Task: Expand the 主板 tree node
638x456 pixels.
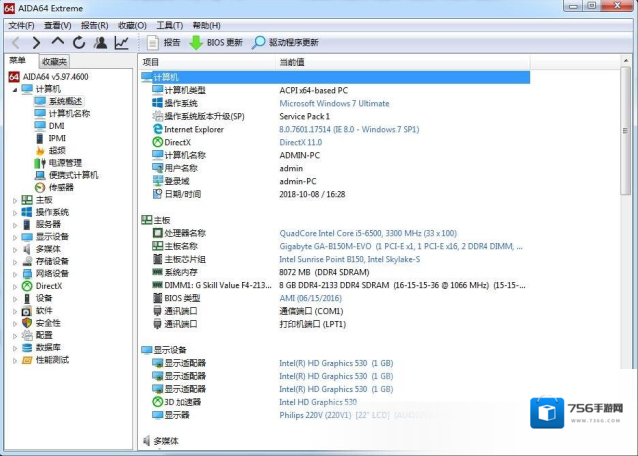Action: tap(15, 200)
